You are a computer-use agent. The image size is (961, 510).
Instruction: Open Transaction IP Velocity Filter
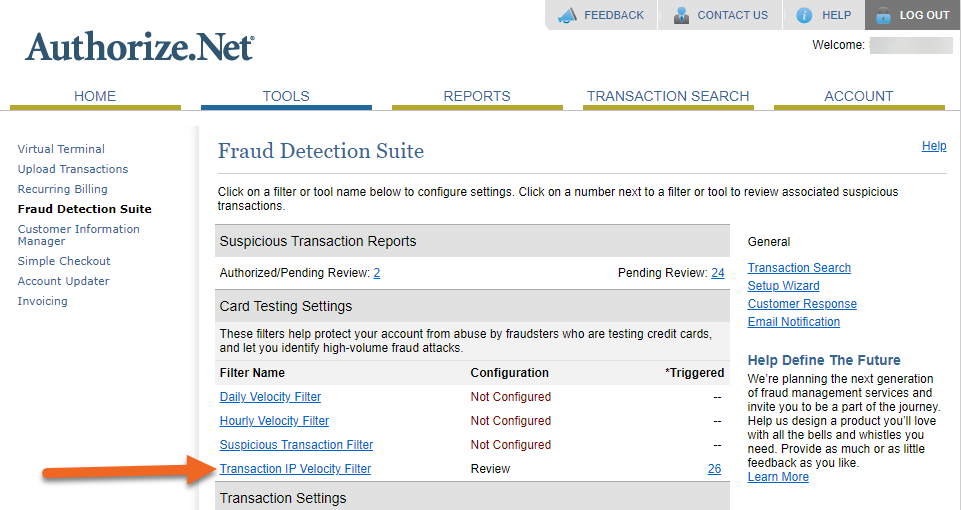295,469
